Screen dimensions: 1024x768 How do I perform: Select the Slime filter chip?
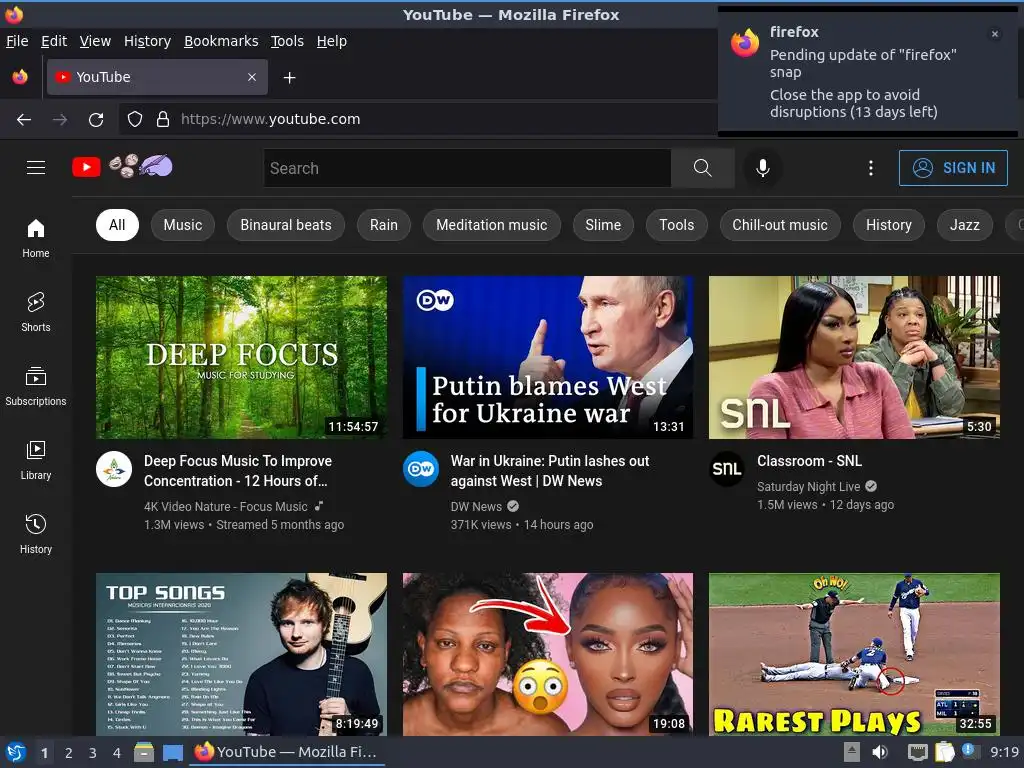(603, 225)
